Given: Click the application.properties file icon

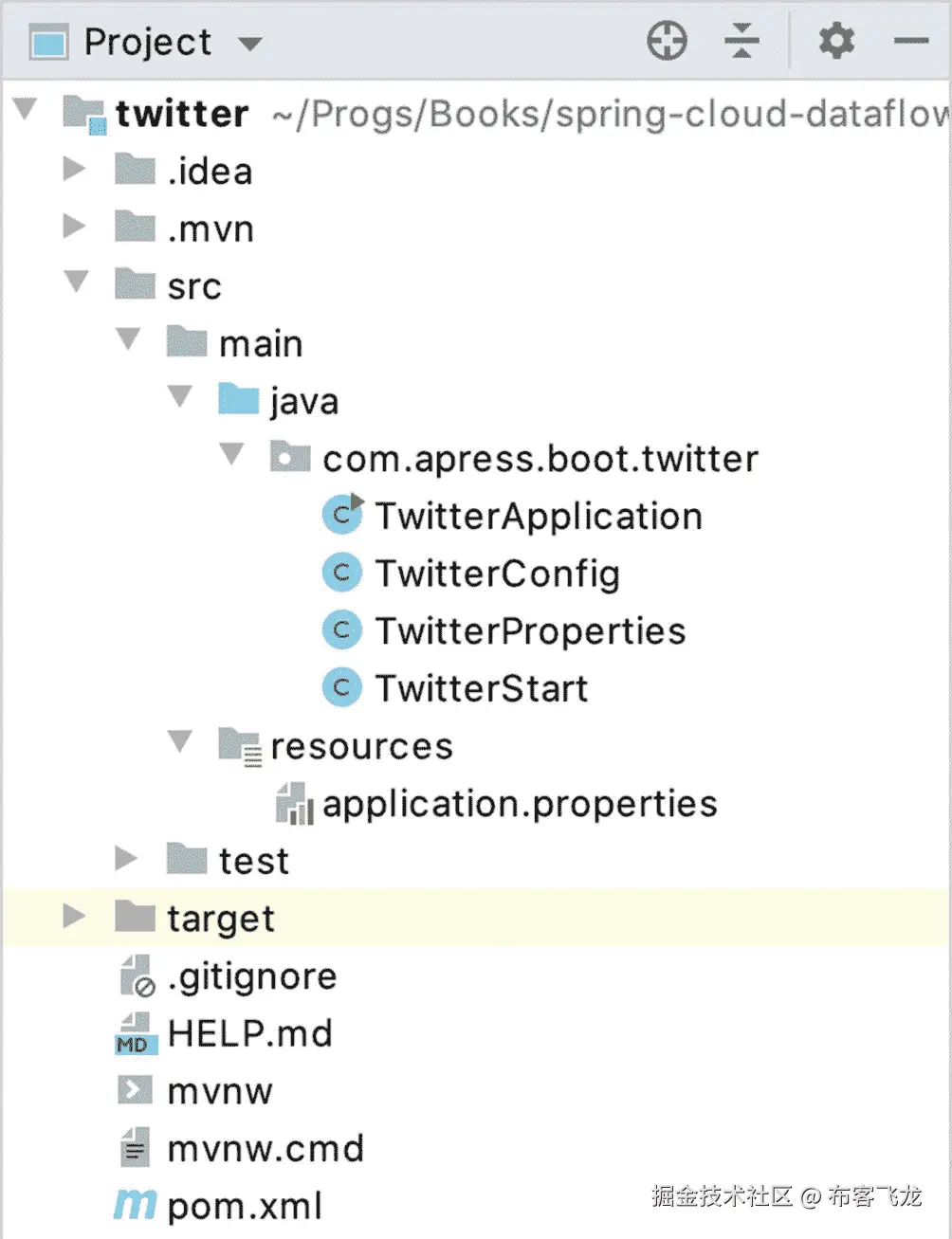Looking at the screenshot, I should (x=294, y=804).
